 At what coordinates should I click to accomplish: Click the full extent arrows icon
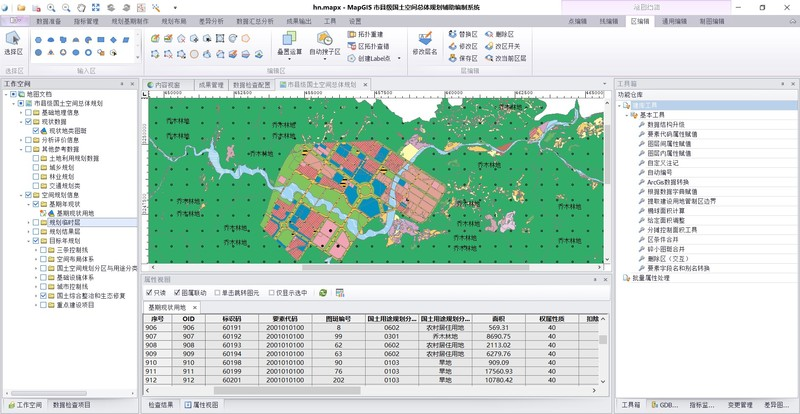point(96,8)
